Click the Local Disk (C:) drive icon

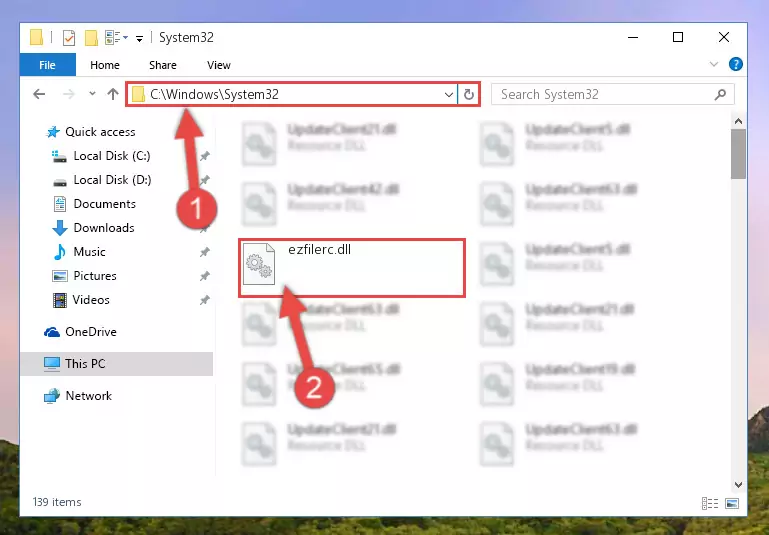(59, 156)
